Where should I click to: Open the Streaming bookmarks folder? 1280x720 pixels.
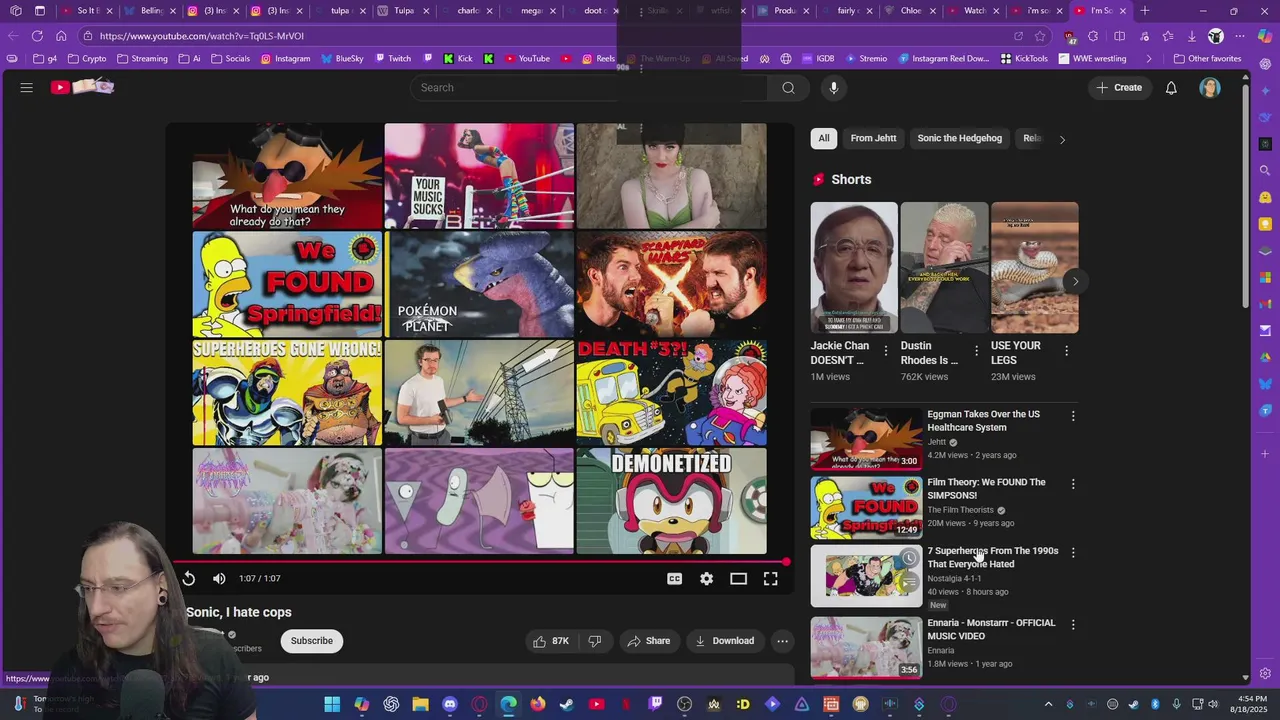(x=142, y=59)
